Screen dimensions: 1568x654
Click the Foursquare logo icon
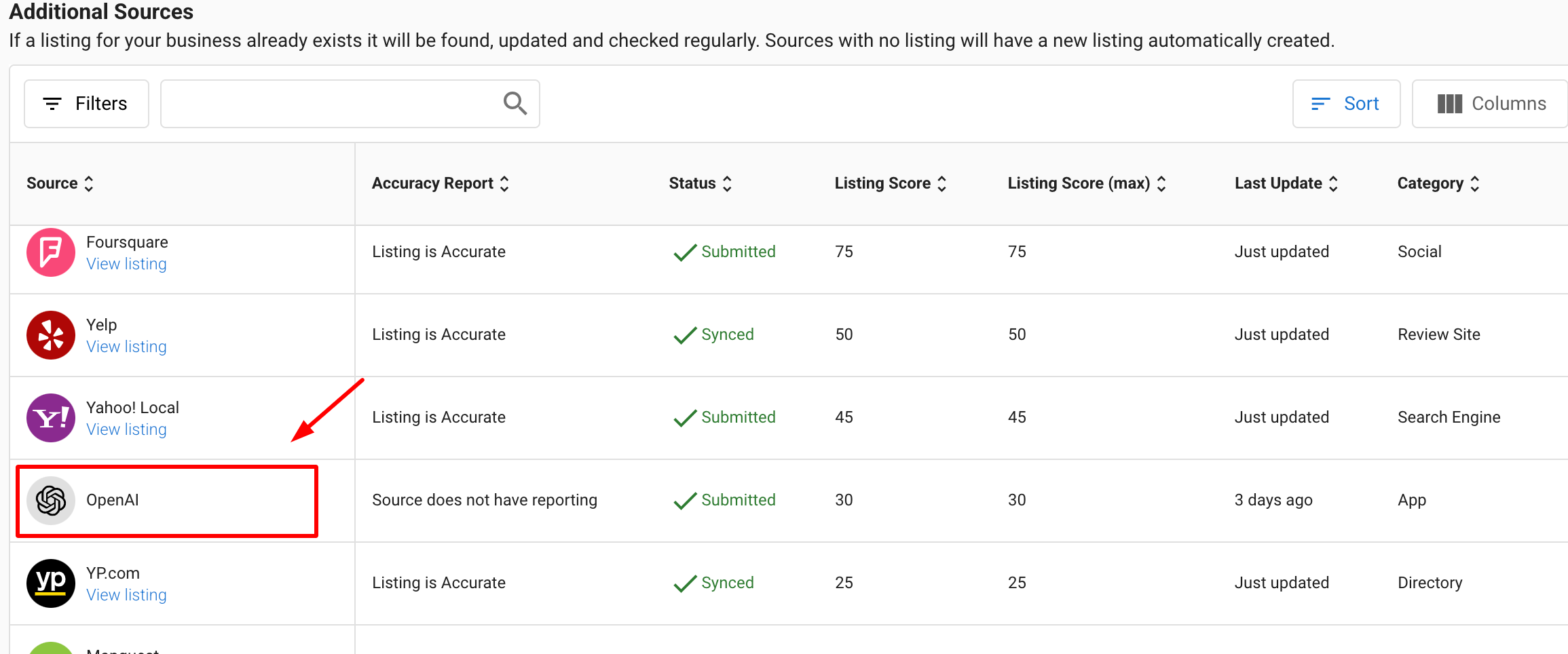tap(51, 252)
